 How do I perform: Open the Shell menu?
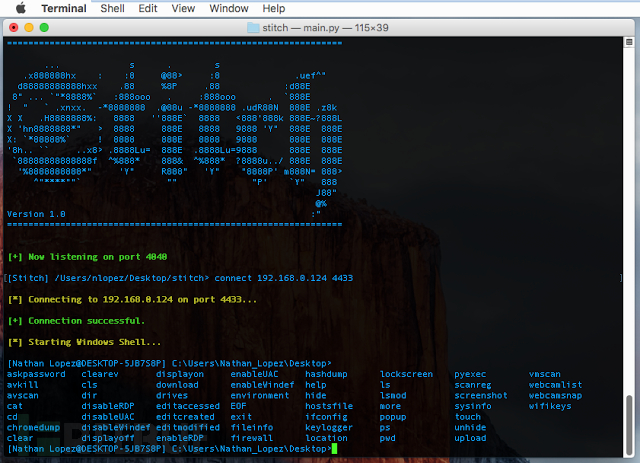tap(112, 8)
